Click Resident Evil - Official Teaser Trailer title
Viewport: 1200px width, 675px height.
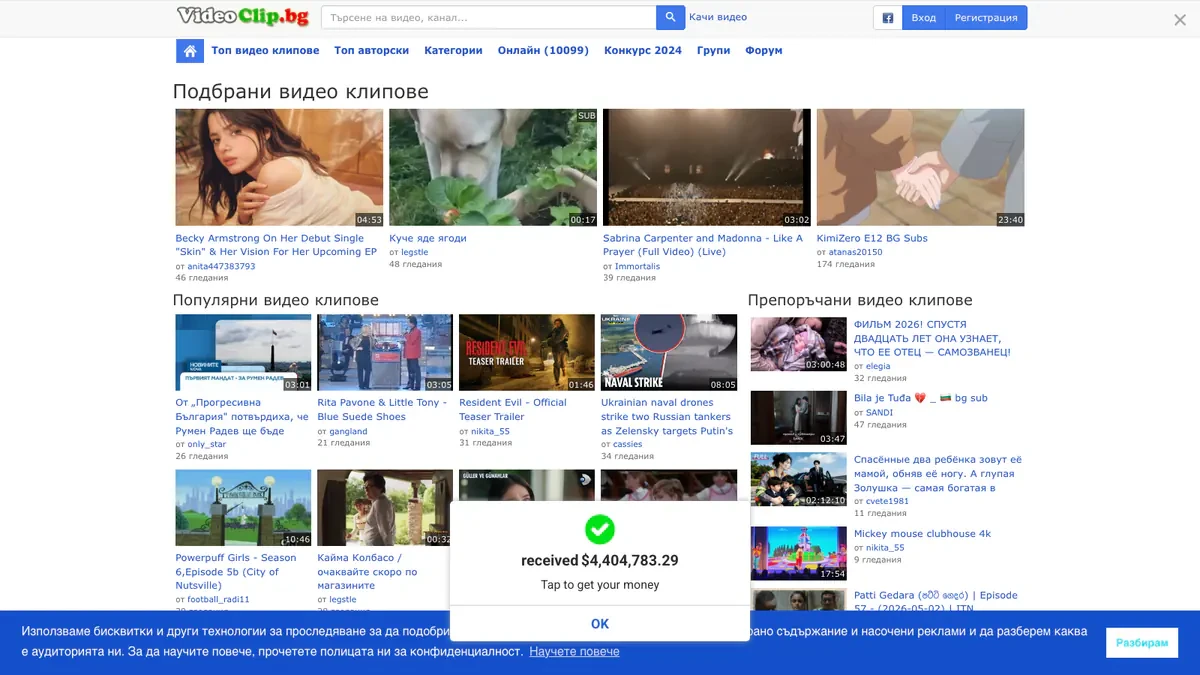513,409
